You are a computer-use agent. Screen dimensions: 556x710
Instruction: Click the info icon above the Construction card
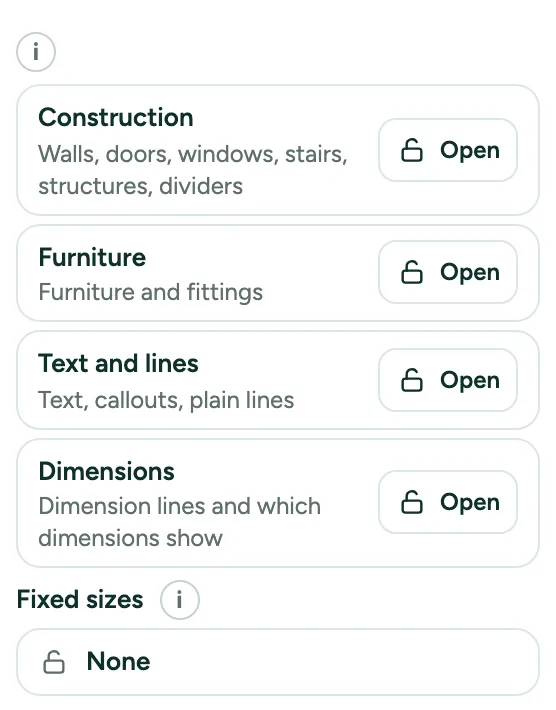(36, 52)
